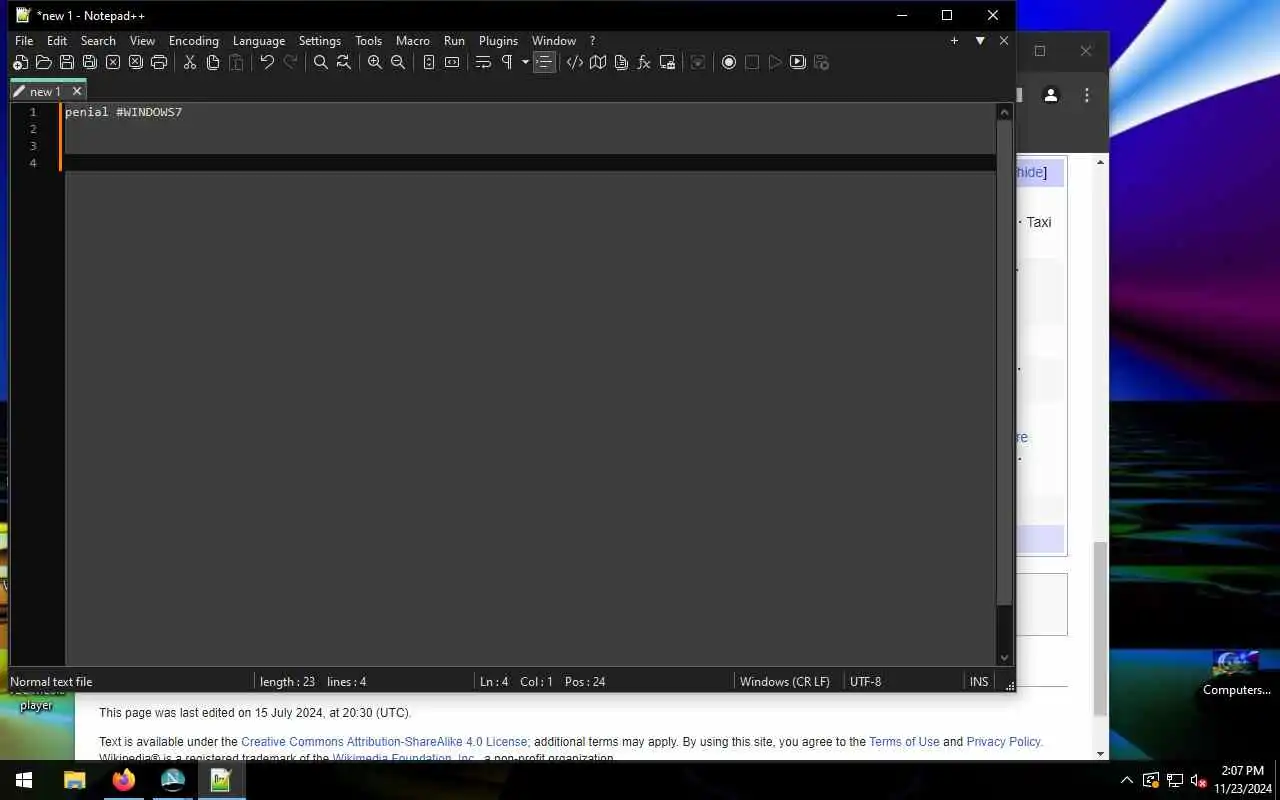Click 'Ln : 4' in the status bar
1280x800 pixels.
pos(494,682)
